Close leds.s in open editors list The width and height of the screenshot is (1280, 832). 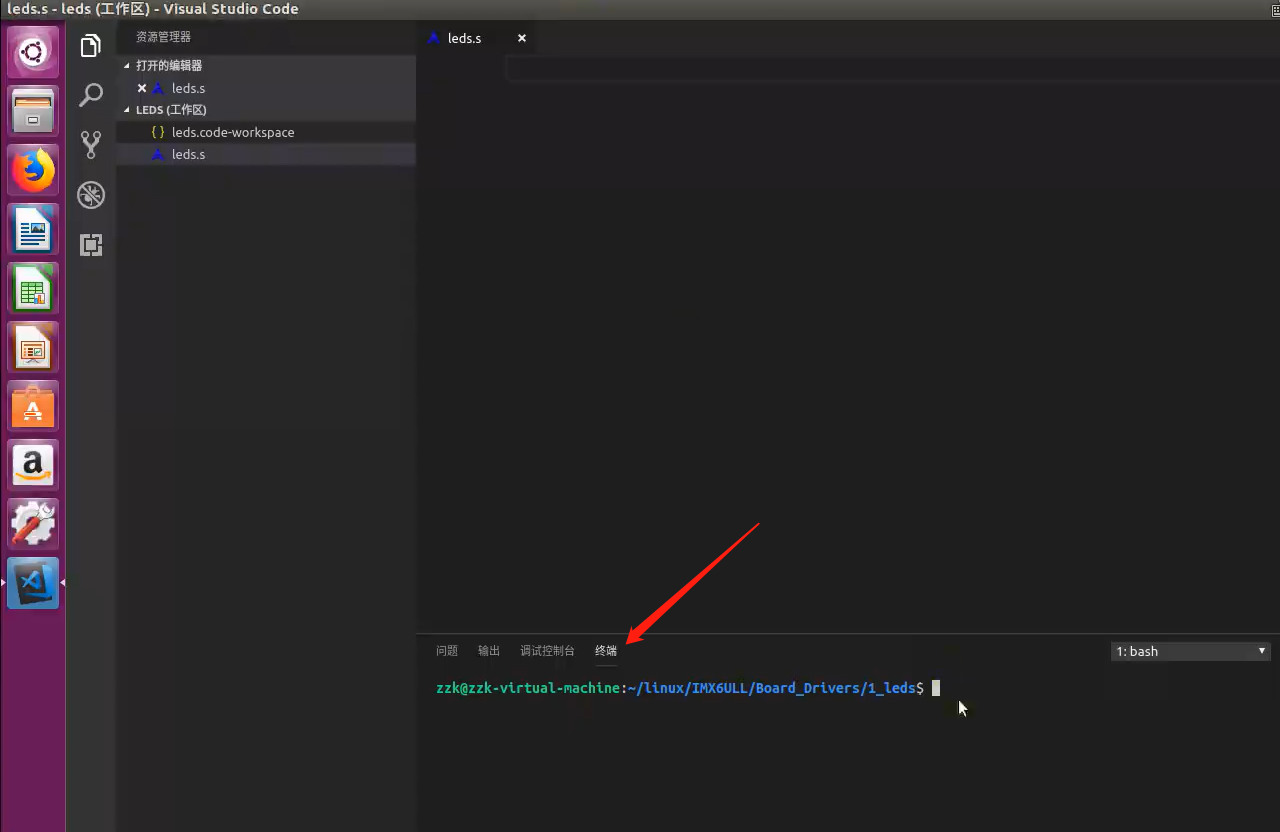point(142,88)
